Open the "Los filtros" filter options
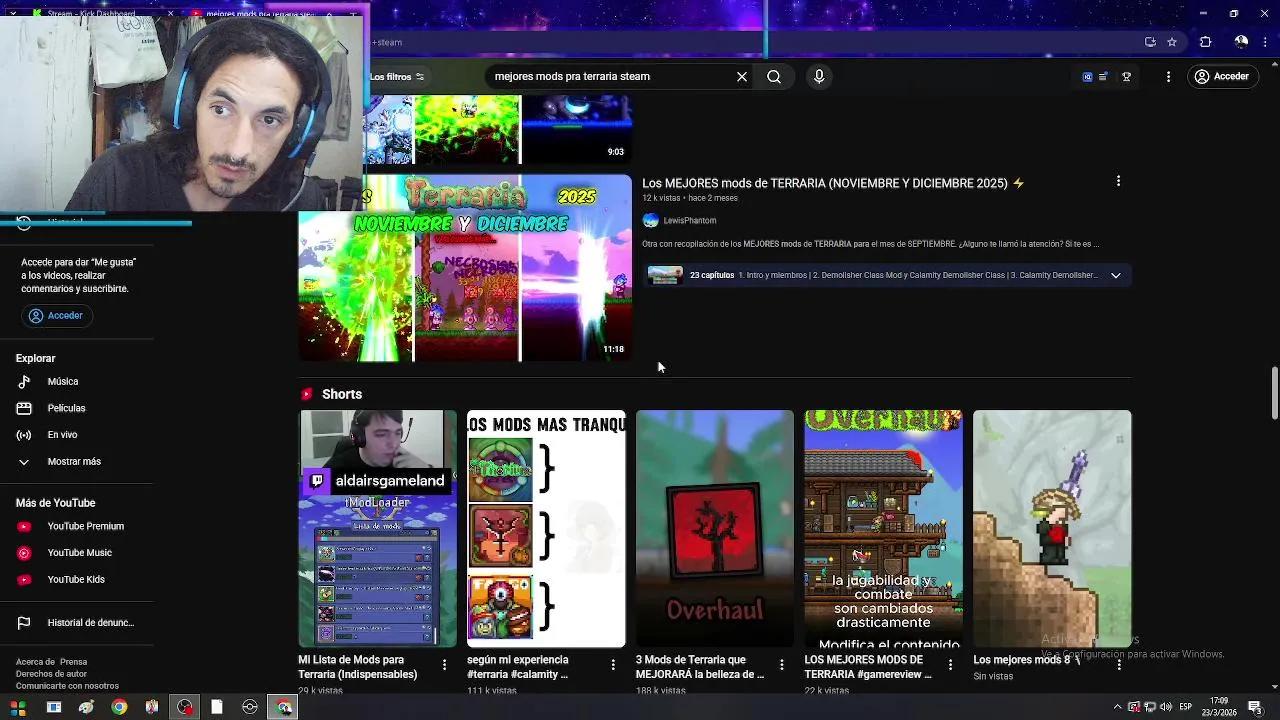 [x=397, y=76]
